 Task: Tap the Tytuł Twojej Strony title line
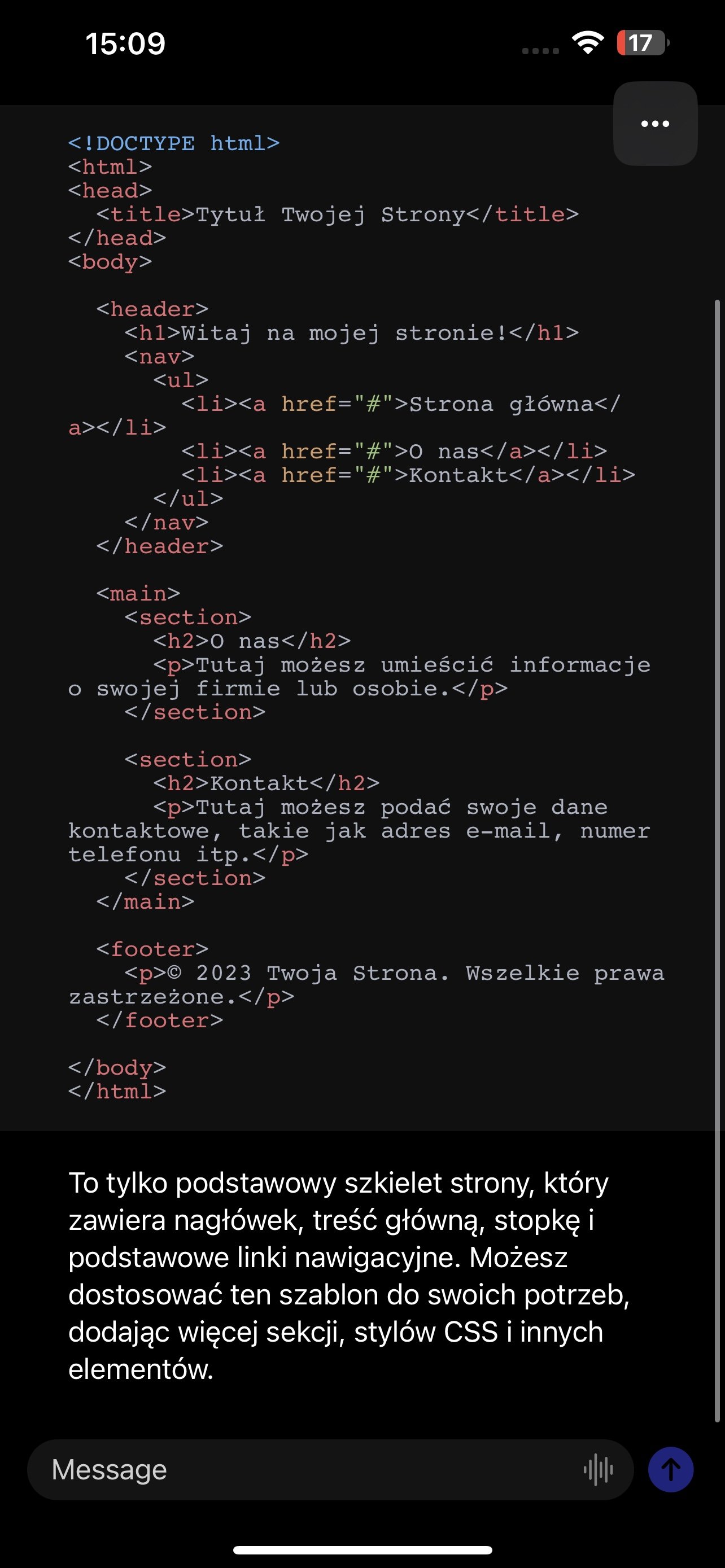click(x=337, y=214)
